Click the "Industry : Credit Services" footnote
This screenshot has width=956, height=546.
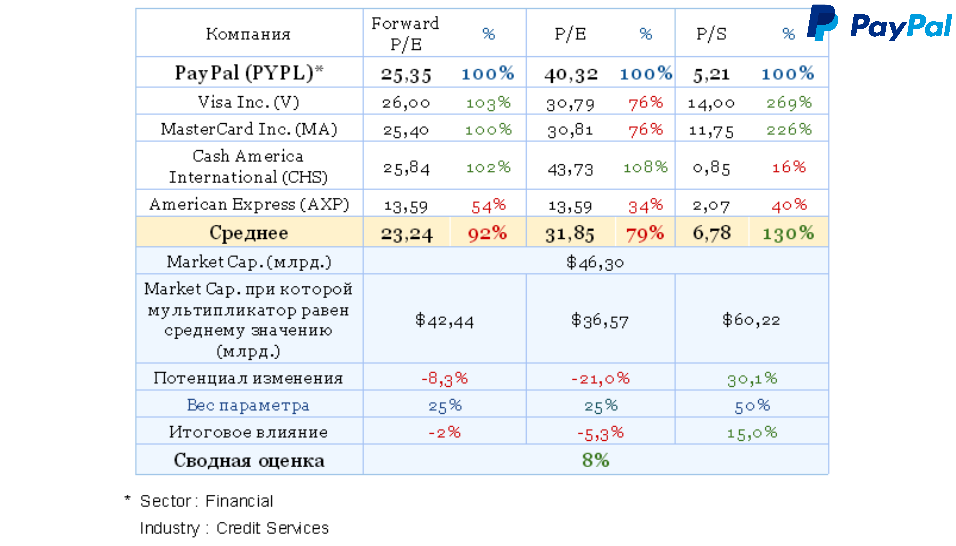(234, 528)
